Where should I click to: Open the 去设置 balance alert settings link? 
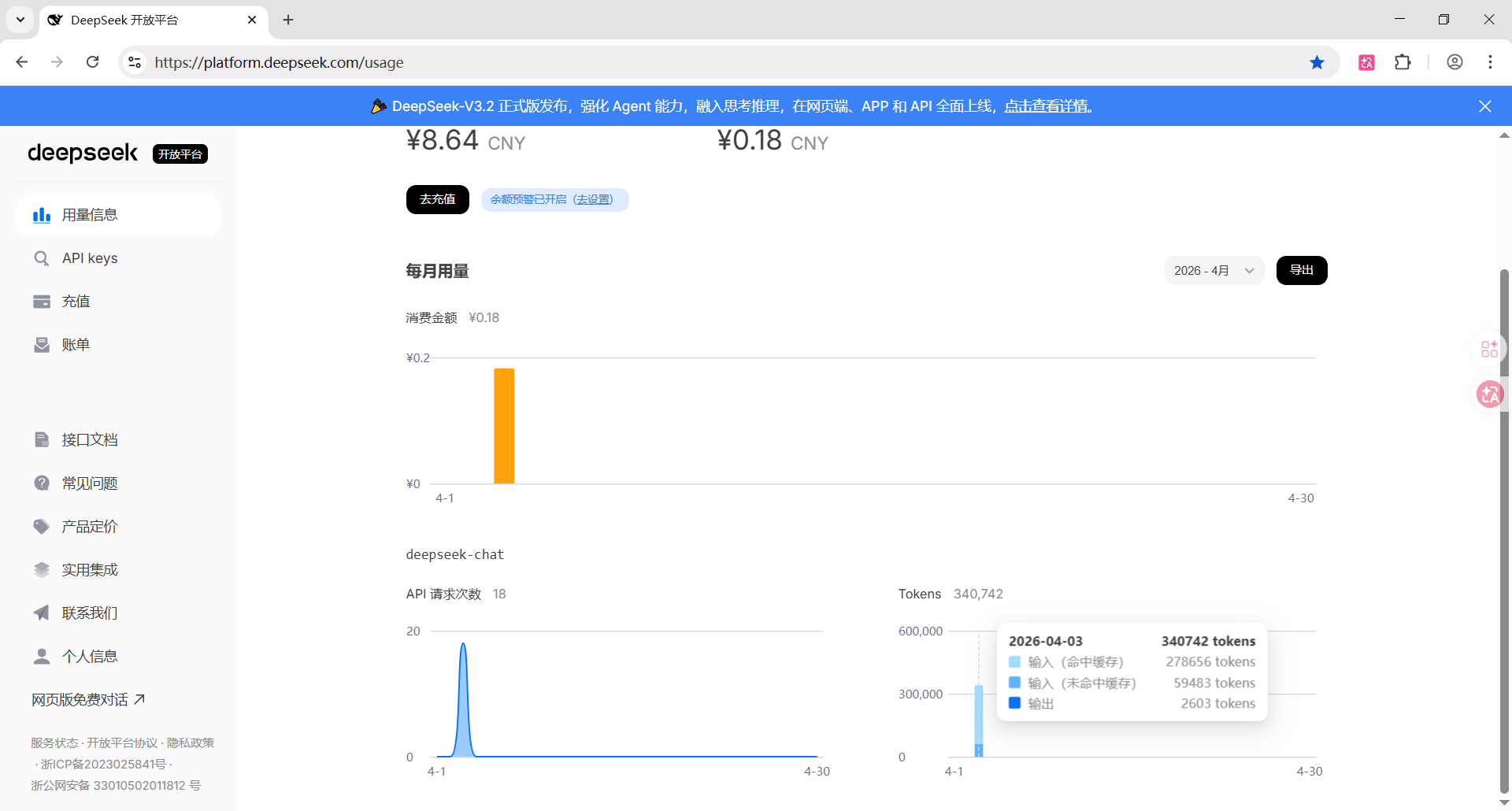coord(593,200)
